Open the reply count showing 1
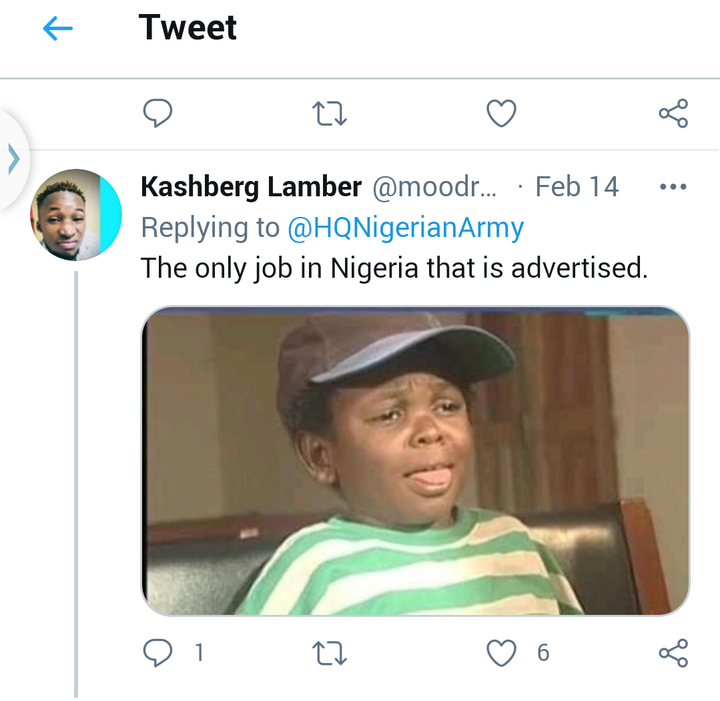720x701 pixels. 199,653
